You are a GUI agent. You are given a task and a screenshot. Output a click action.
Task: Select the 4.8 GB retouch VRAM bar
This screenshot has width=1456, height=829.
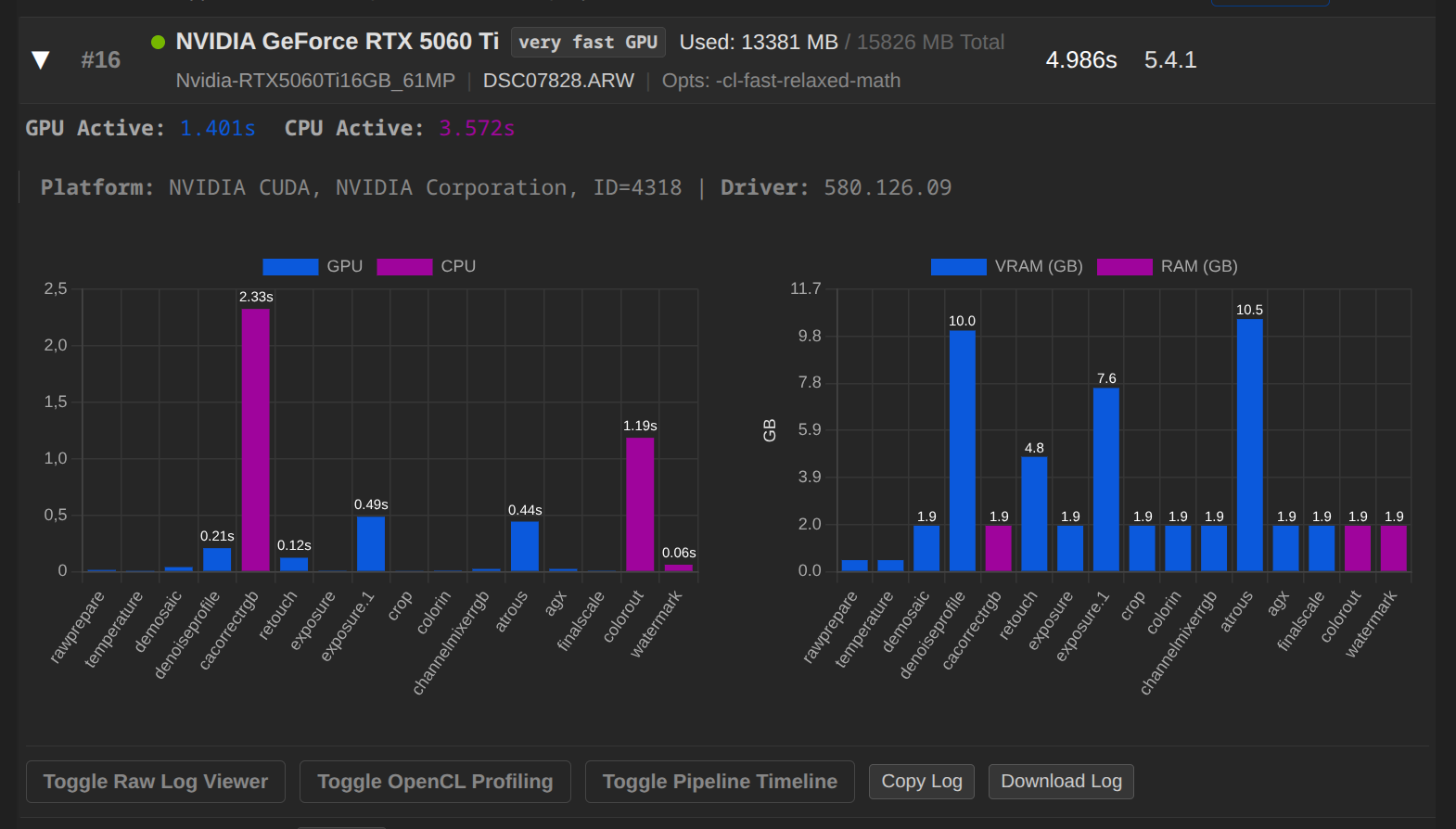[x=1034, y=513]
